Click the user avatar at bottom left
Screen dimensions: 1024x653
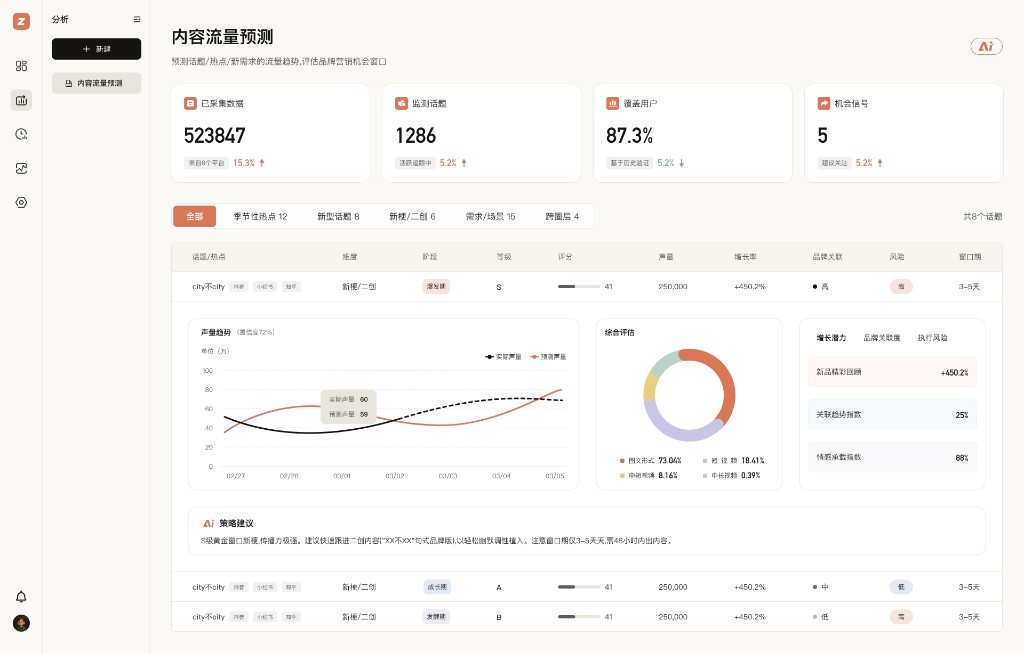[x=21, y=623]
